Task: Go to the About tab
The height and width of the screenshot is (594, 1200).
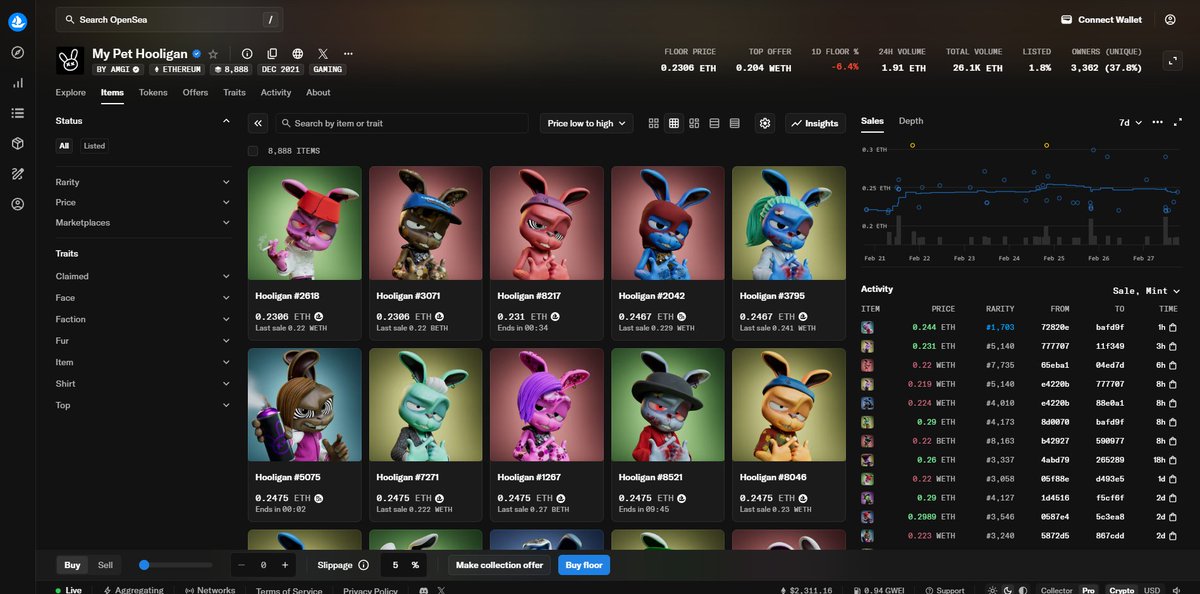Action: (318, 92)
